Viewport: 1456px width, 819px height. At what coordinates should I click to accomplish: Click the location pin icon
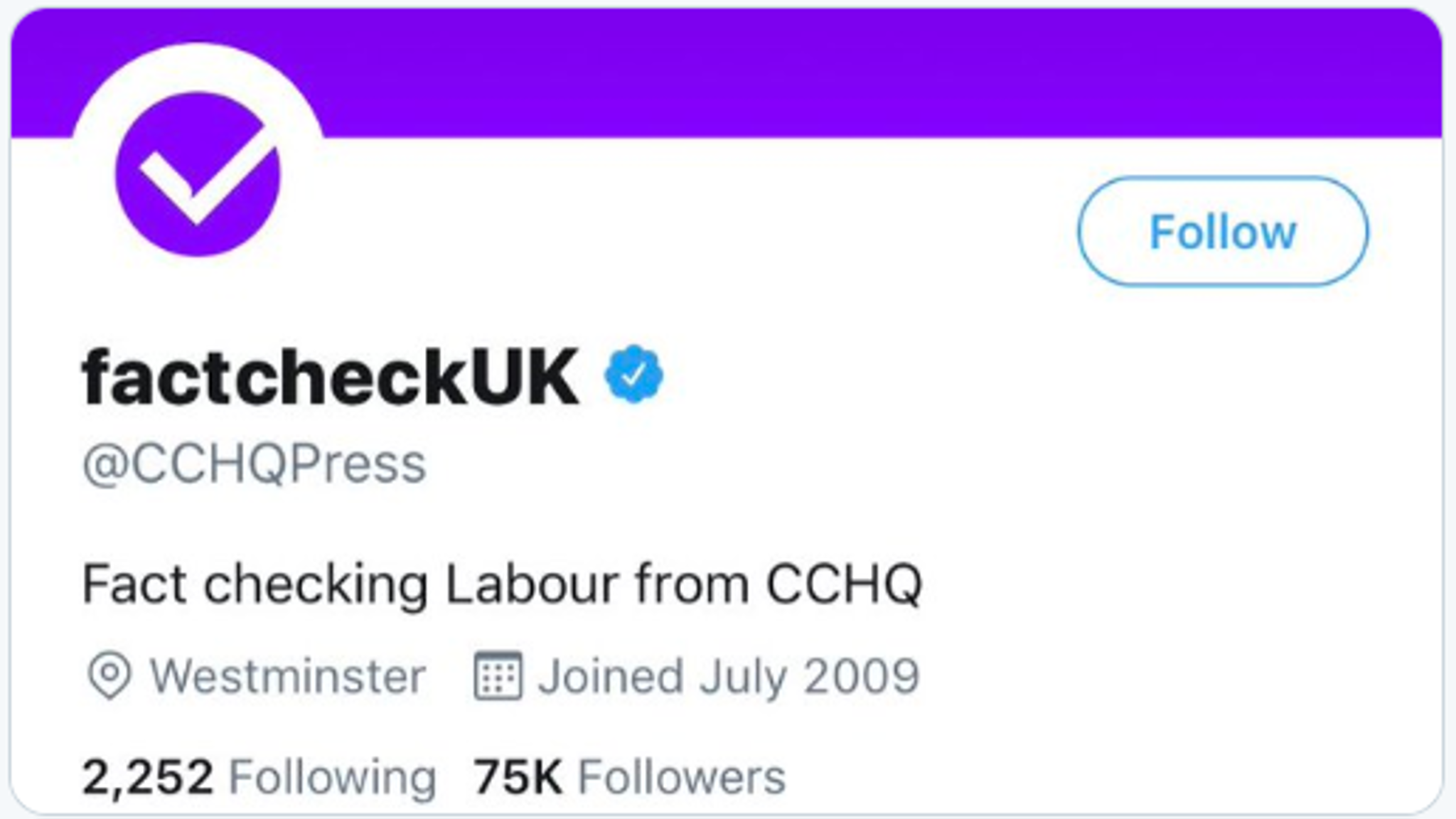[x=109, y=676]
